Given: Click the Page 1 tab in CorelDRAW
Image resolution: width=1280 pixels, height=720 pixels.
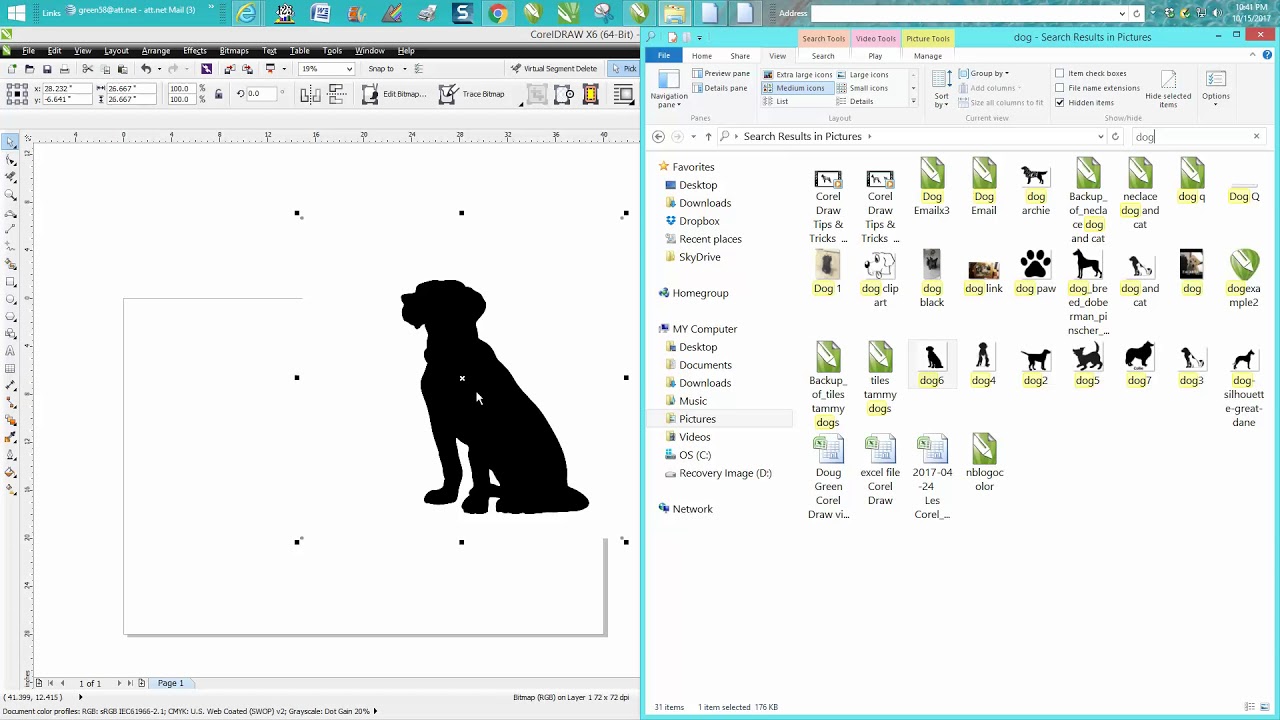Looking at the screenshot, I should pos(170,683).
